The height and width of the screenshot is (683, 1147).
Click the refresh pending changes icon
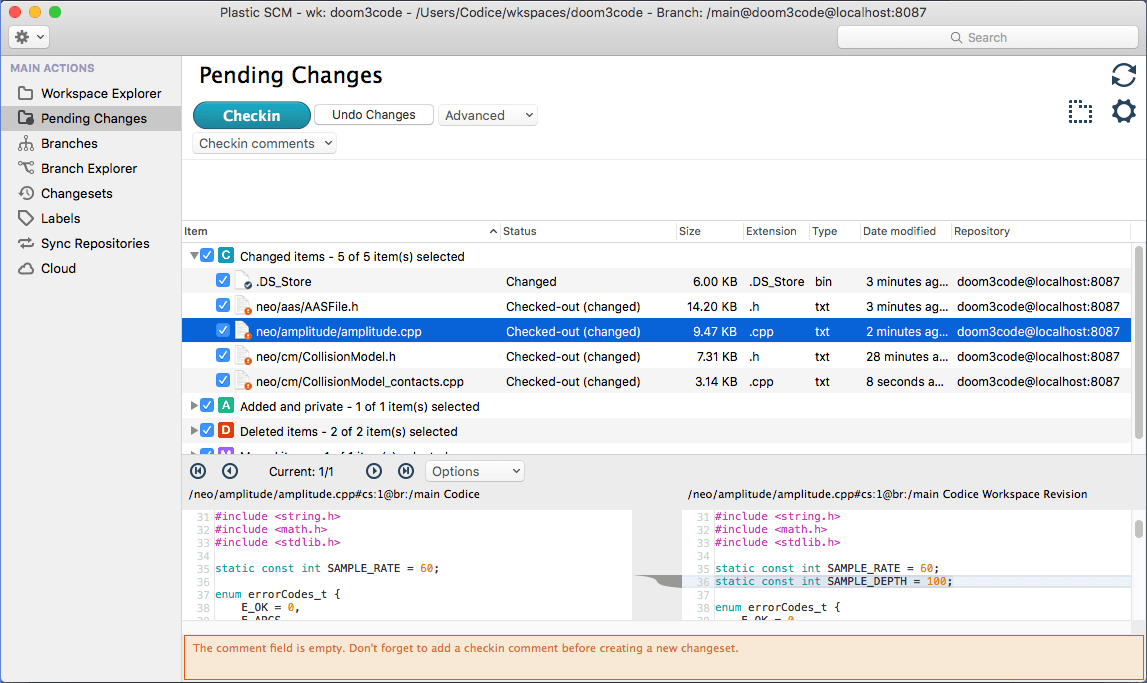tap(1123, 75)
